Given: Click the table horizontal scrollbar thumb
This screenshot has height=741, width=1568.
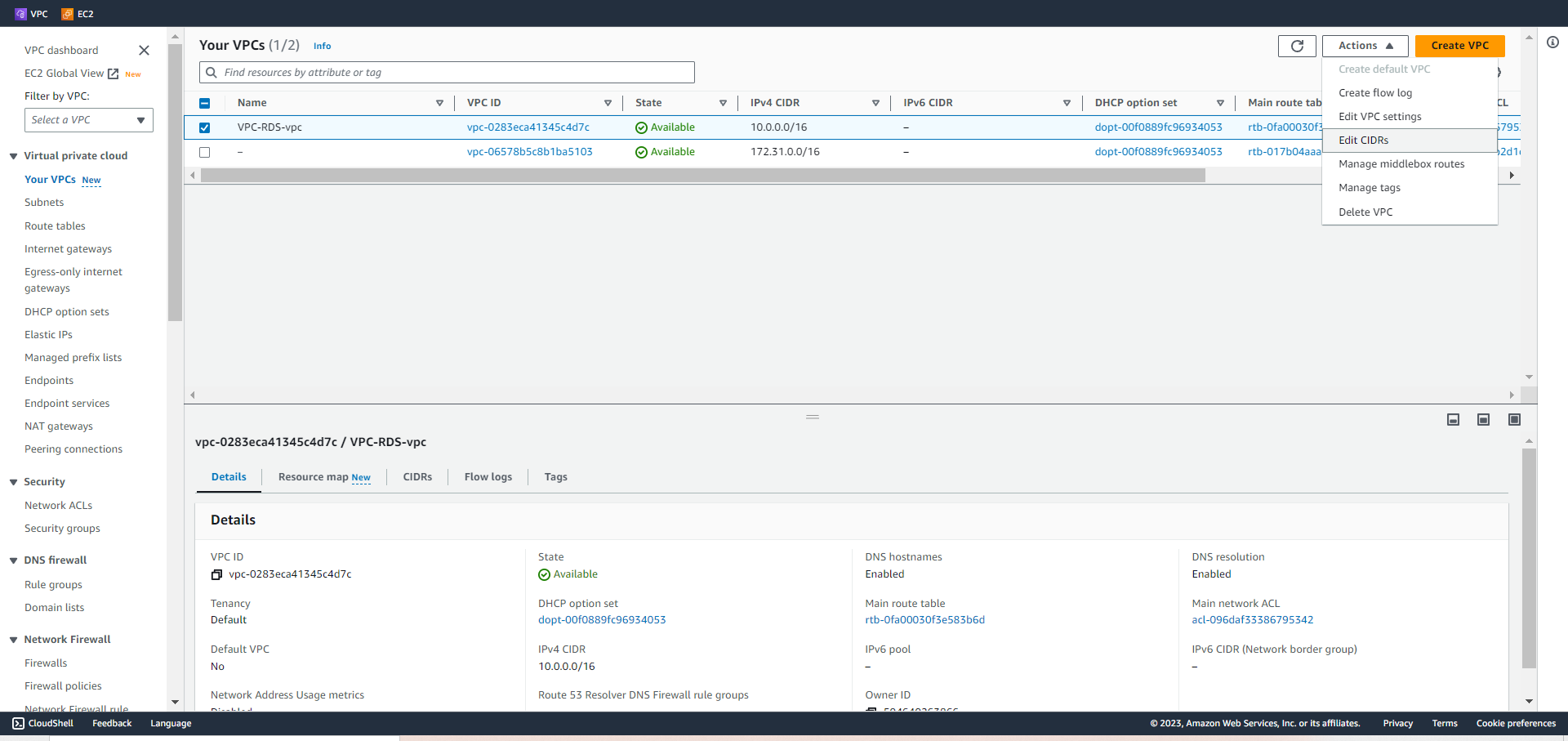Looking at the screenshot, I should (703, 176).
